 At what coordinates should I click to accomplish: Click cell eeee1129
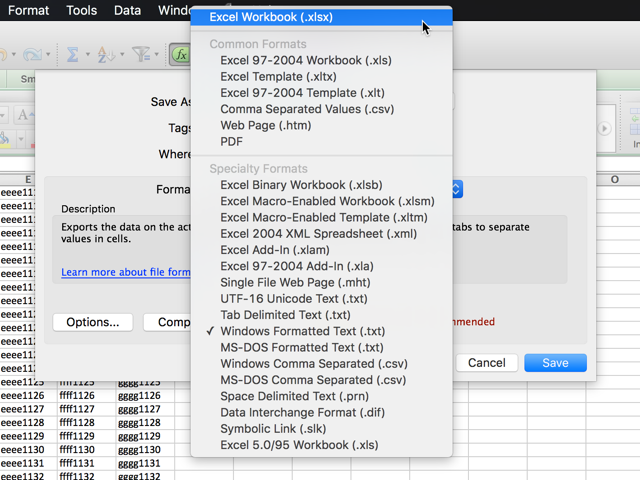tap(29, 436)
